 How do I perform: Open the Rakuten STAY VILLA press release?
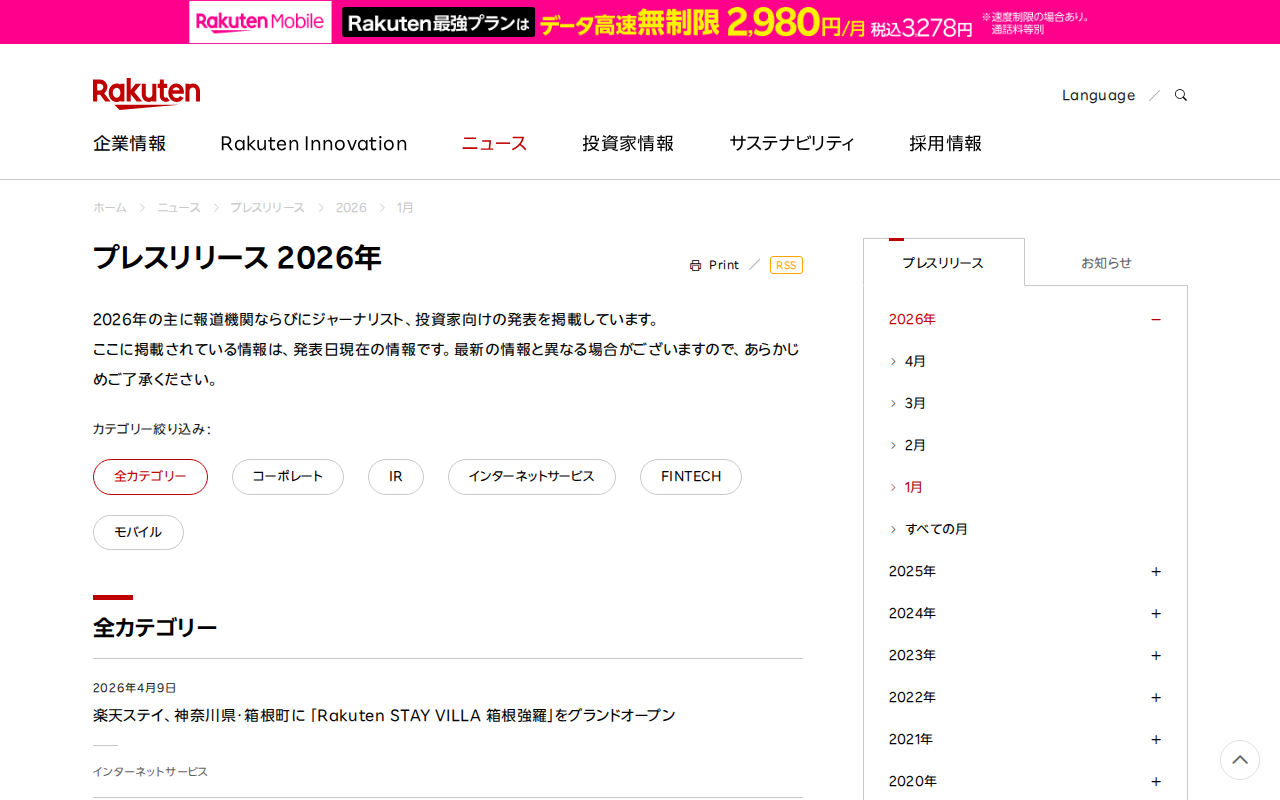384,715
